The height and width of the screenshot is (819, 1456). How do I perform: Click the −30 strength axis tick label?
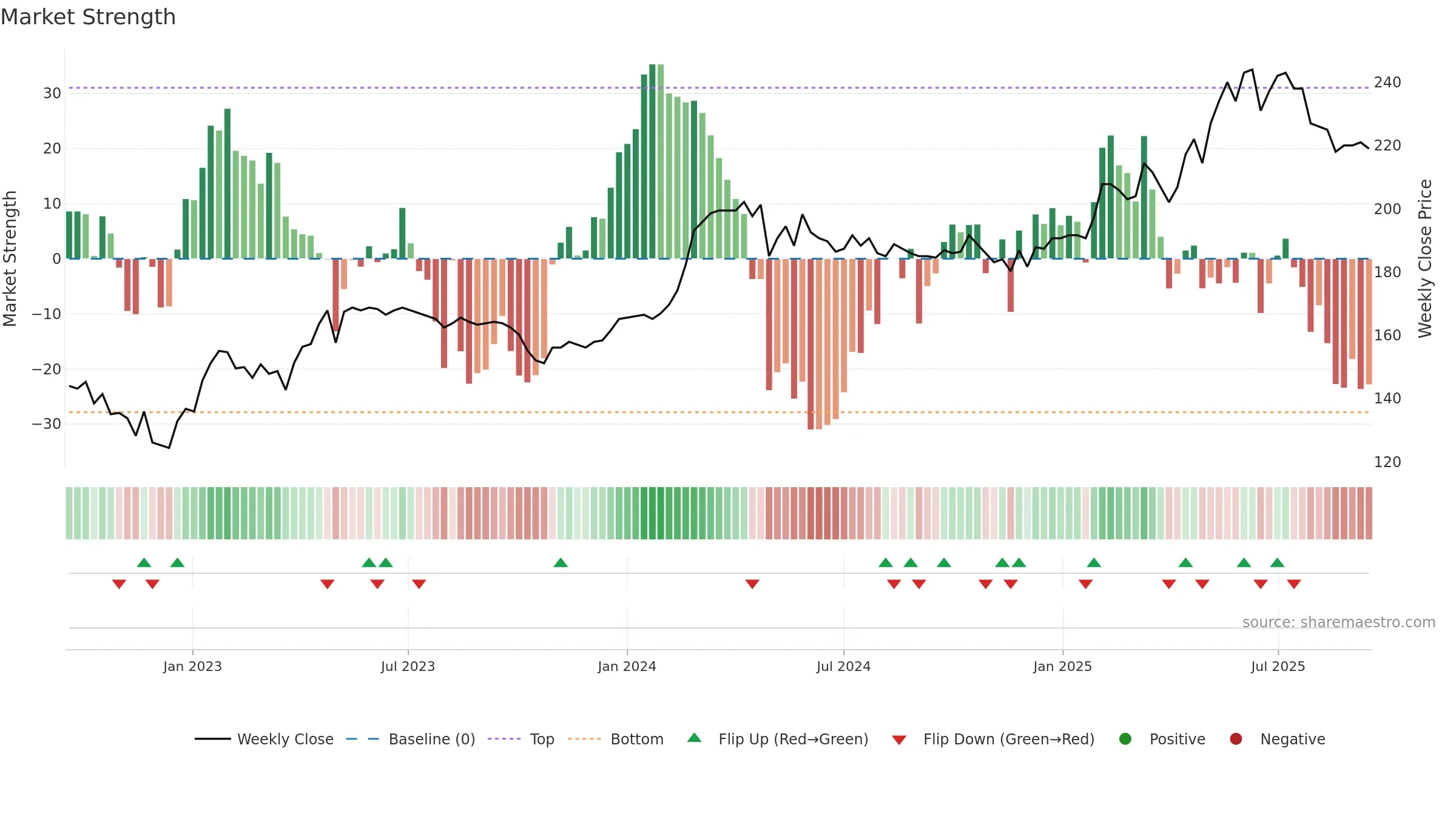coord(47,424)
